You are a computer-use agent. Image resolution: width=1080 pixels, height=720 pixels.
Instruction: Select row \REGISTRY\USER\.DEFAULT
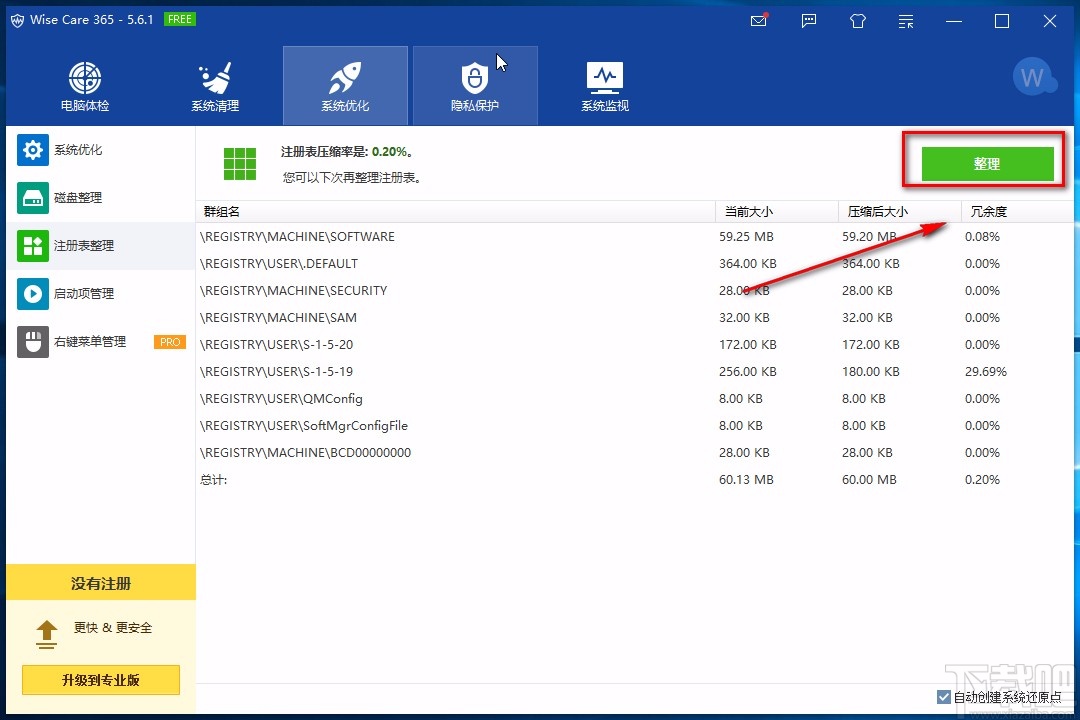[x=634, y=263]
